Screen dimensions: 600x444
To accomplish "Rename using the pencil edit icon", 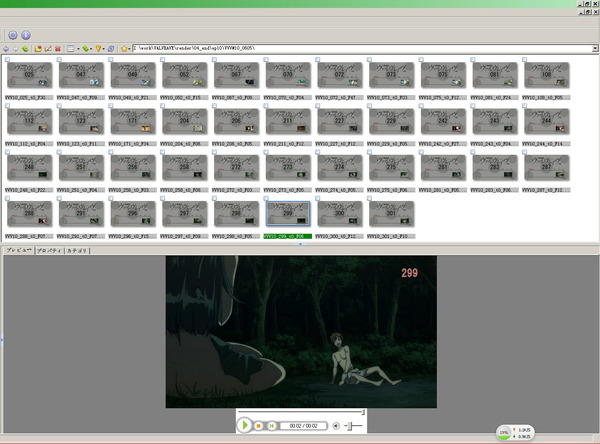I will (x=48, y=49).
